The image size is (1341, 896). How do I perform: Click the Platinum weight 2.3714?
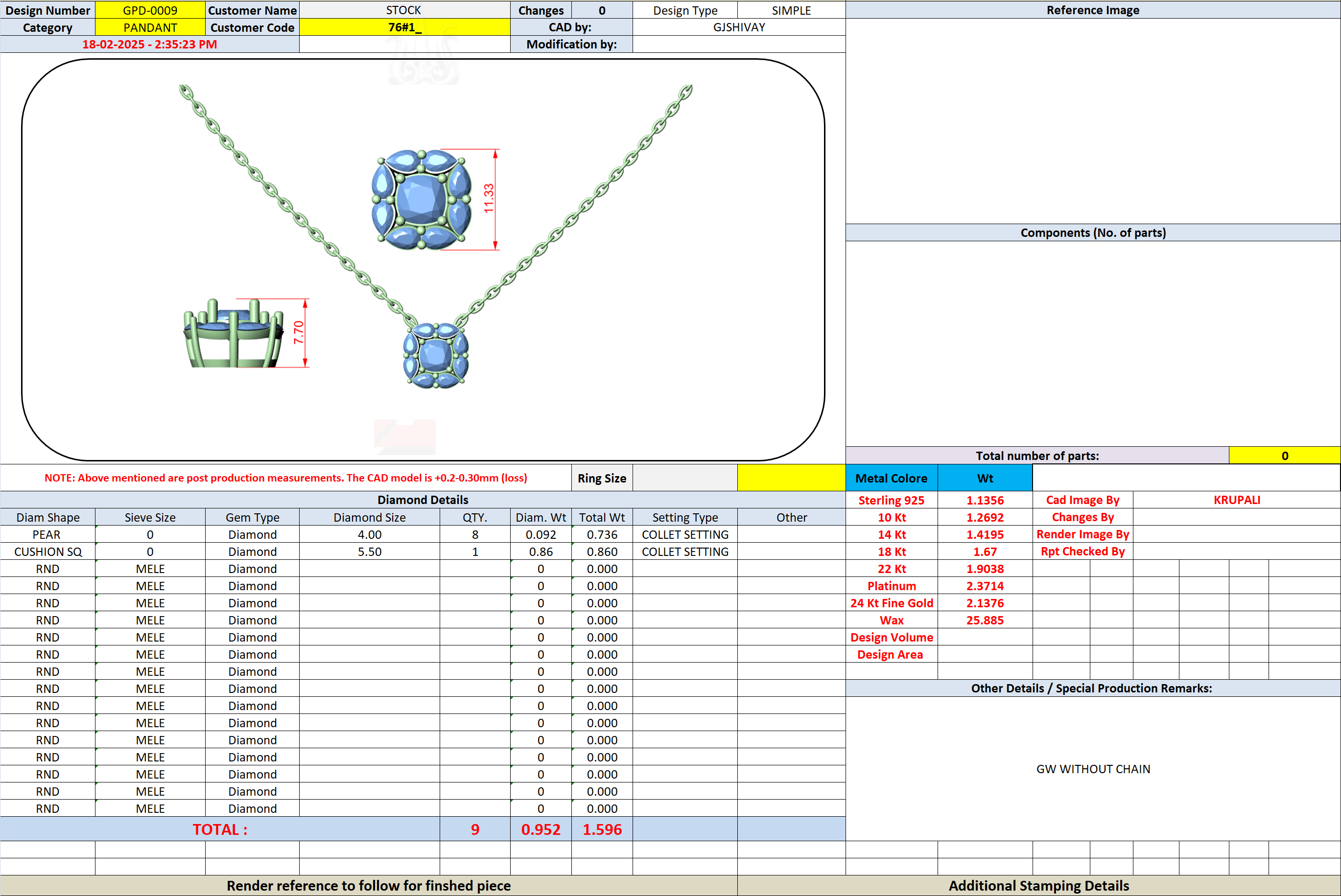pos(985,586)
